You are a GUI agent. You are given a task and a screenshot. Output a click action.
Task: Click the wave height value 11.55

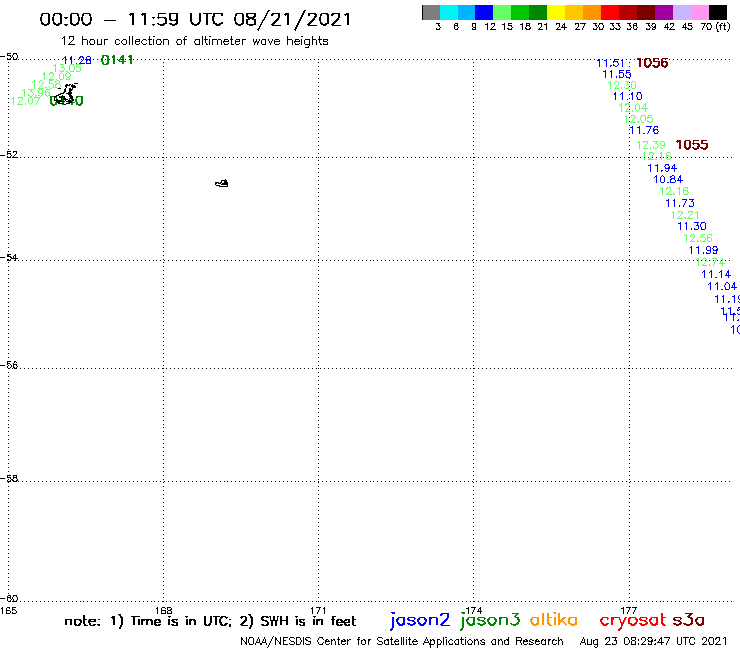[x=617, y=74]
